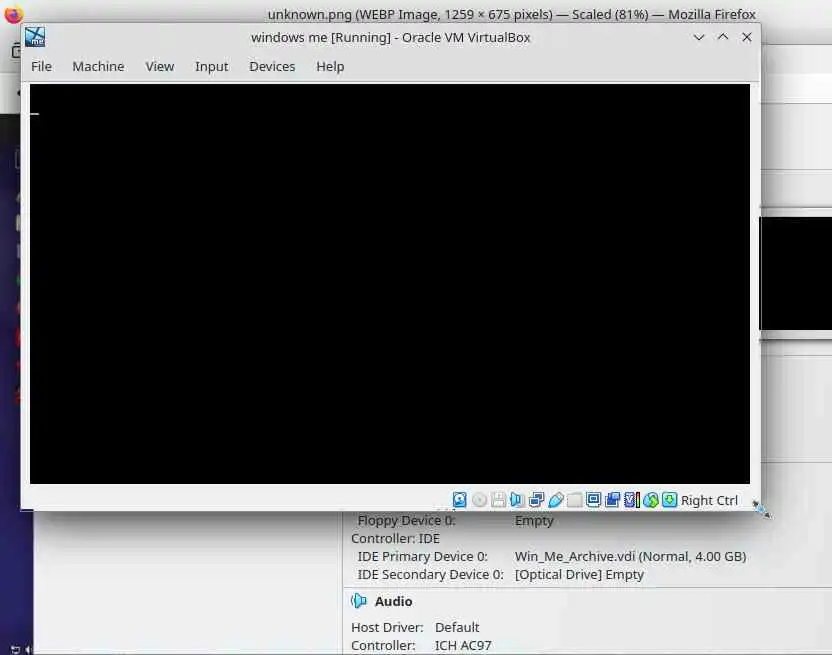
Task: Click the Controller: IDE label
Action: (395, 538)
